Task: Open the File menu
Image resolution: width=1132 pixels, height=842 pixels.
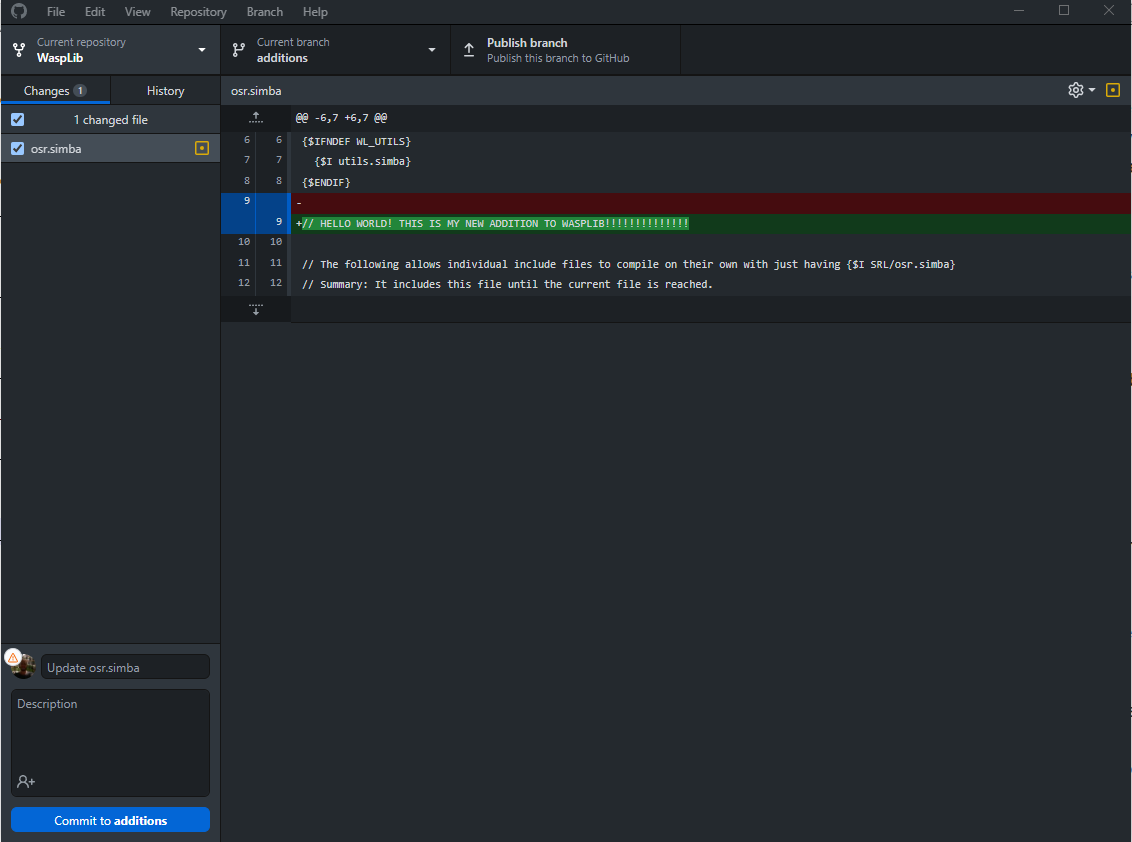Action: pyautogui.click(x=56, y=12)
